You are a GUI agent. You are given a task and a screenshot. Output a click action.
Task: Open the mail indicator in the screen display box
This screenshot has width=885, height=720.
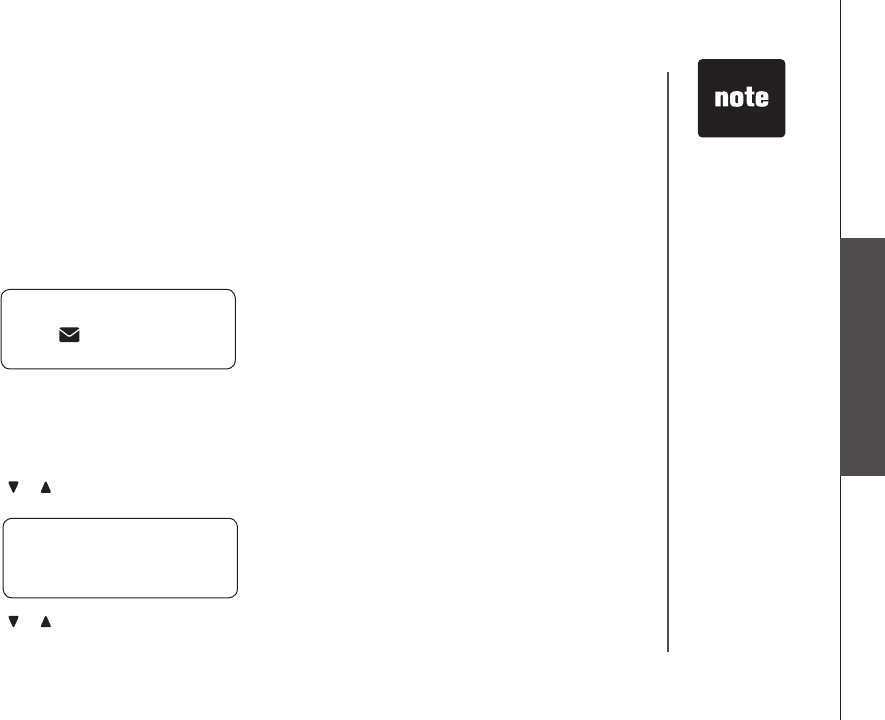tap(69, 338)
